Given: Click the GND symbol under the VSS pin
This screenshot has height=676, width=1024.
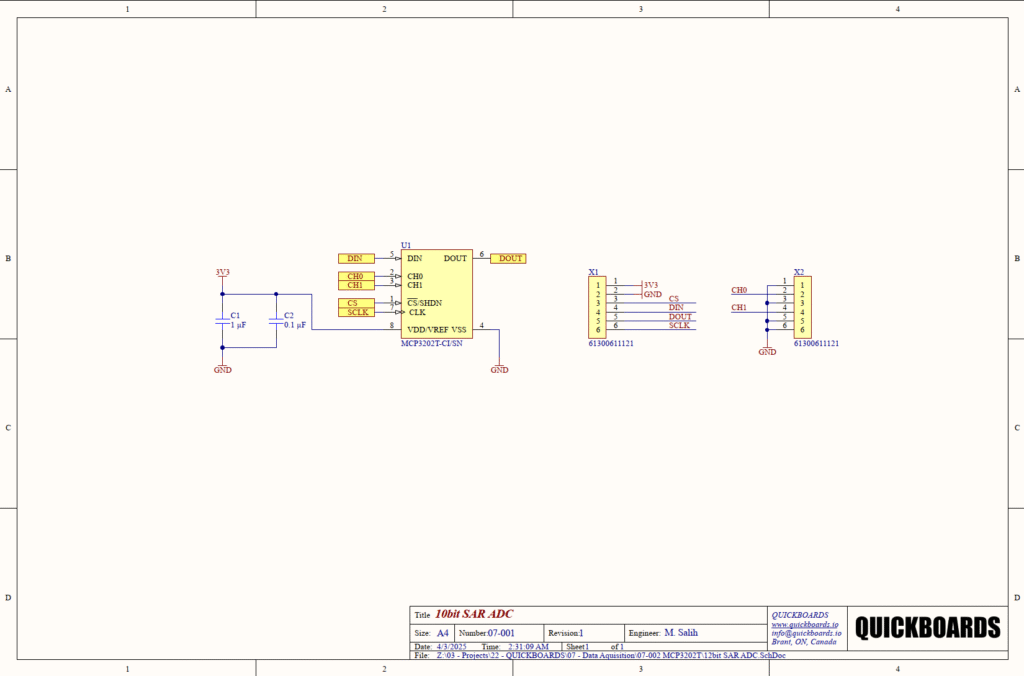Looking at the screenshot, I should tap(499, 367).
